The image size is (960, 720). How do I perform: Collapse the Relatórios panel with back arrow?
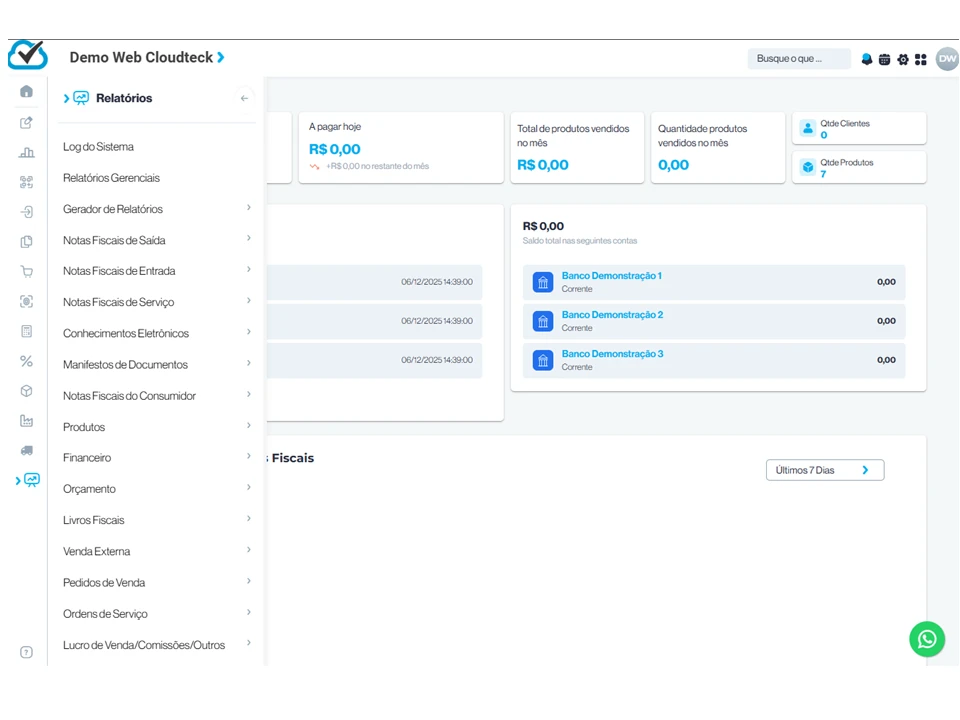tap(244, 98)
